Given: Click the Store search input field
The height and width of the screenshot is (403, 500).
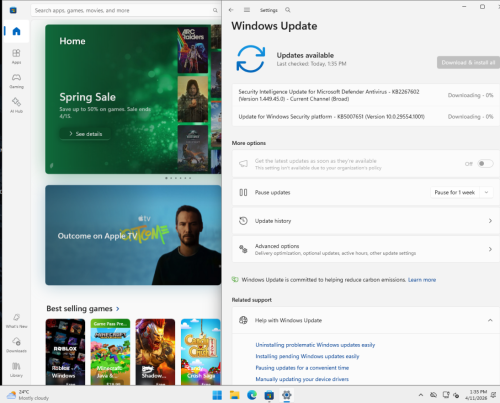Looking at the screenshot, I should tap(125, 10).
